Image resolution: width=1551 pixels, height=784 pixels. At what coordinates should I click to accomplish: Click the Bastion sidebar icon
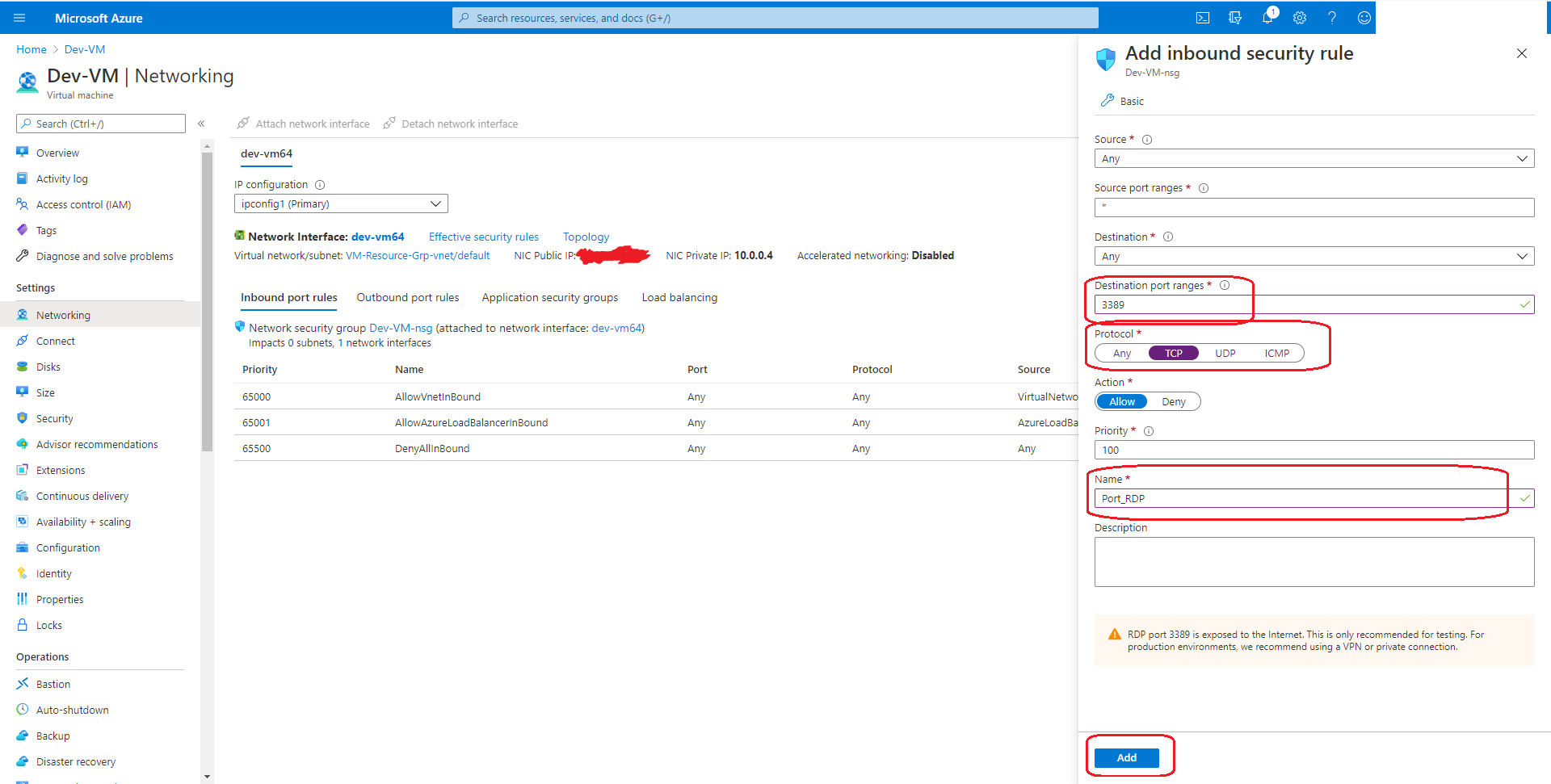pyautogui.click(x=22, y=684)
